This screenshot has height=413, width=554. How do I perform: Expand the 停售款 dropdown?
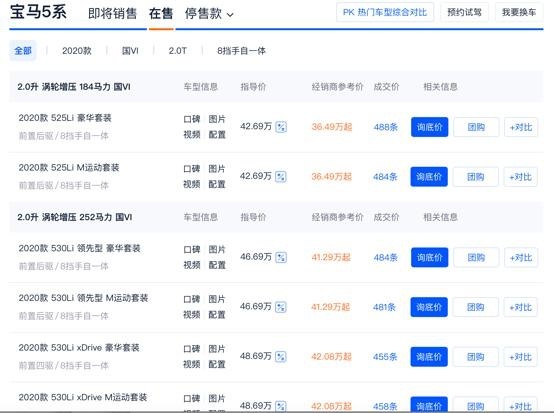click(x=209, y=14)
